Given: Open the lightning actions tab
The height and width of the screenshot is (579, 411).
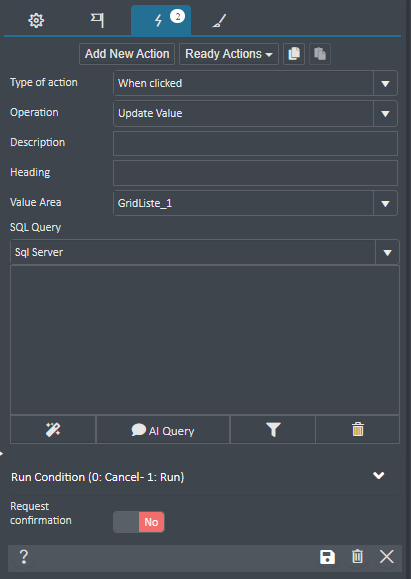Looking at the screenshot, I should pyautogui.click(x=161, y=20).
